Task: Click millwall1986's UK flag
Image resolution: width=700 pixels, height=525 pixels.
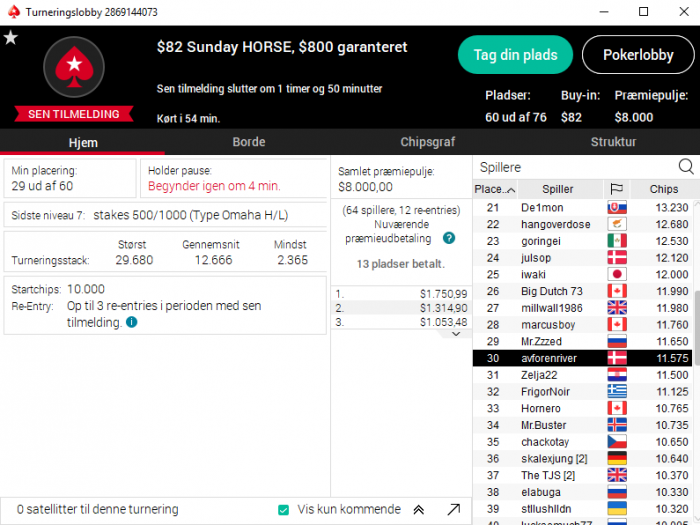Action: click(x=617, y=308)
